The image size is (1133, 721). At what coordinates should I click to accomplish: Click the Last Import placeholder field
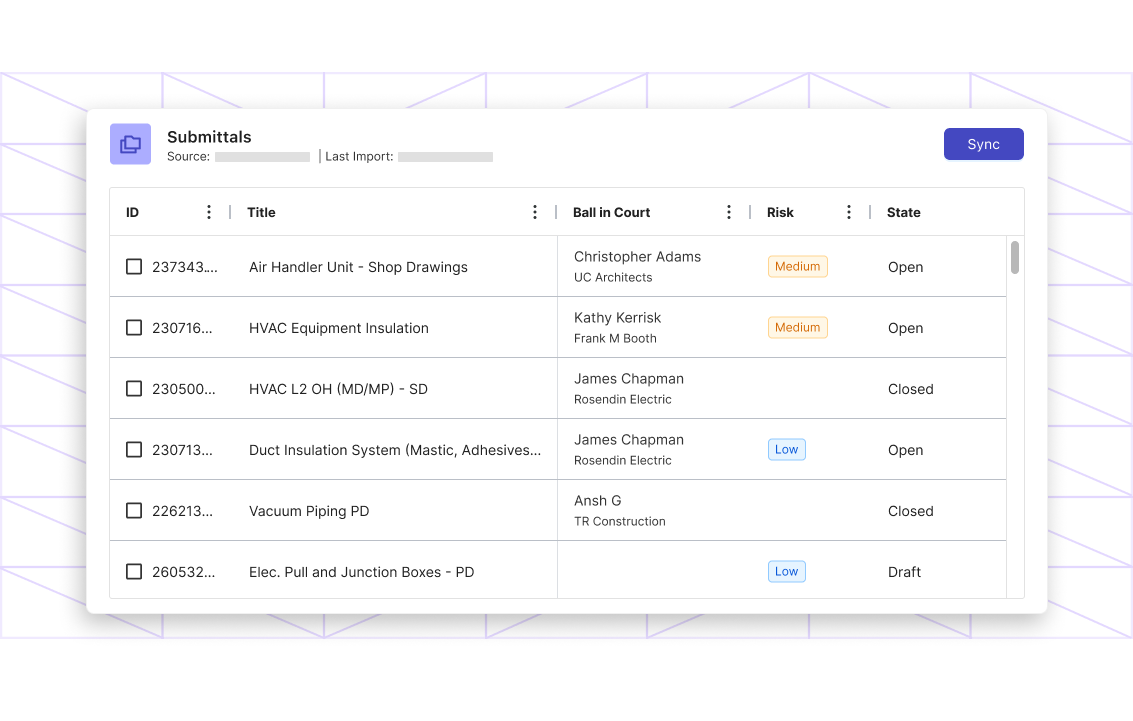[x=445, y=156]
